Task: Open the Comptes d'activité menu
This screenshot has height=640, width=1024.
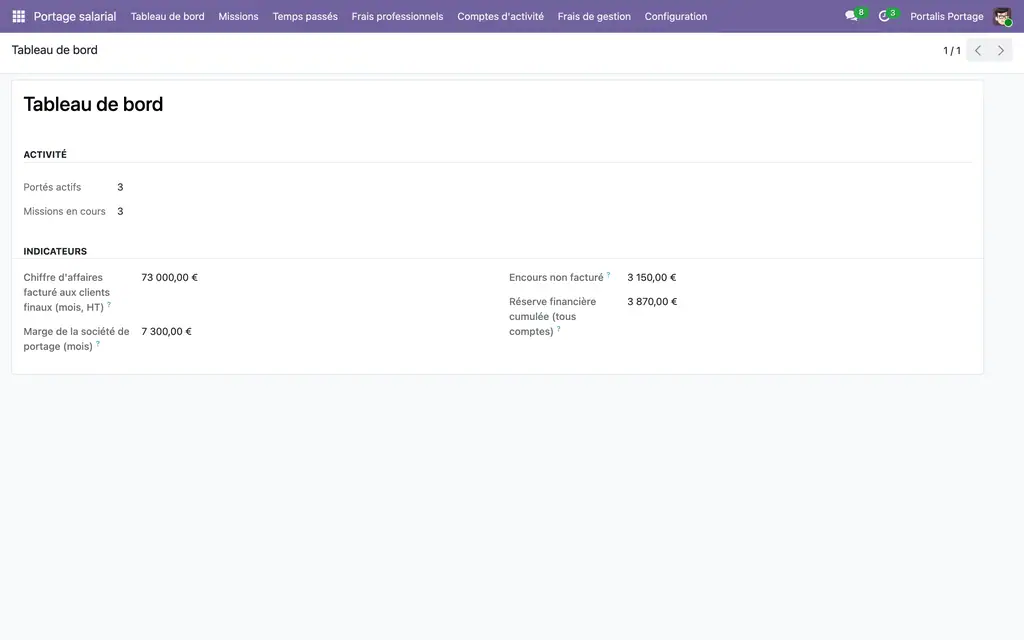Action: 500,16
